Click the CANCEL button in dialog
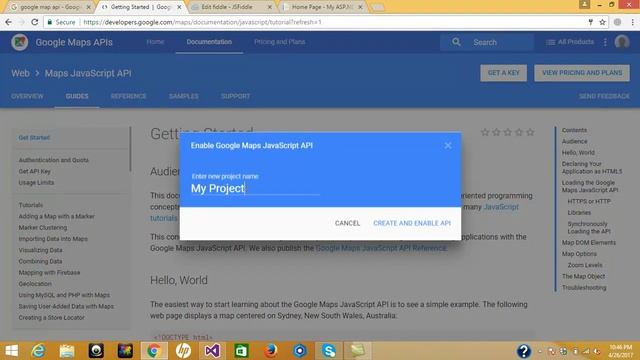 tap(347, 223)
